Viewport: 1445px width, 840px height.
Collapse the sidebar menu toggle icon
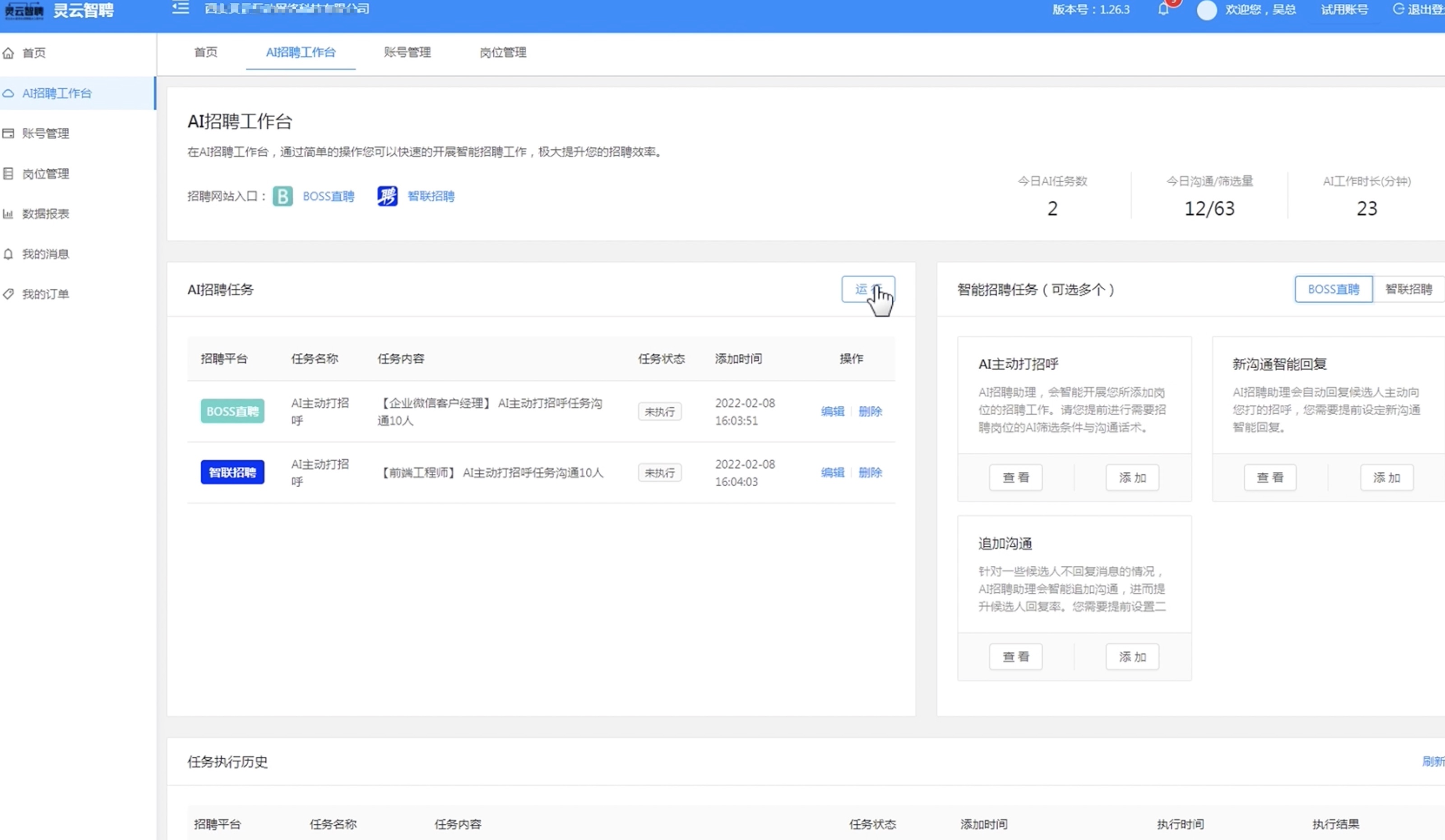coord(181,8)
